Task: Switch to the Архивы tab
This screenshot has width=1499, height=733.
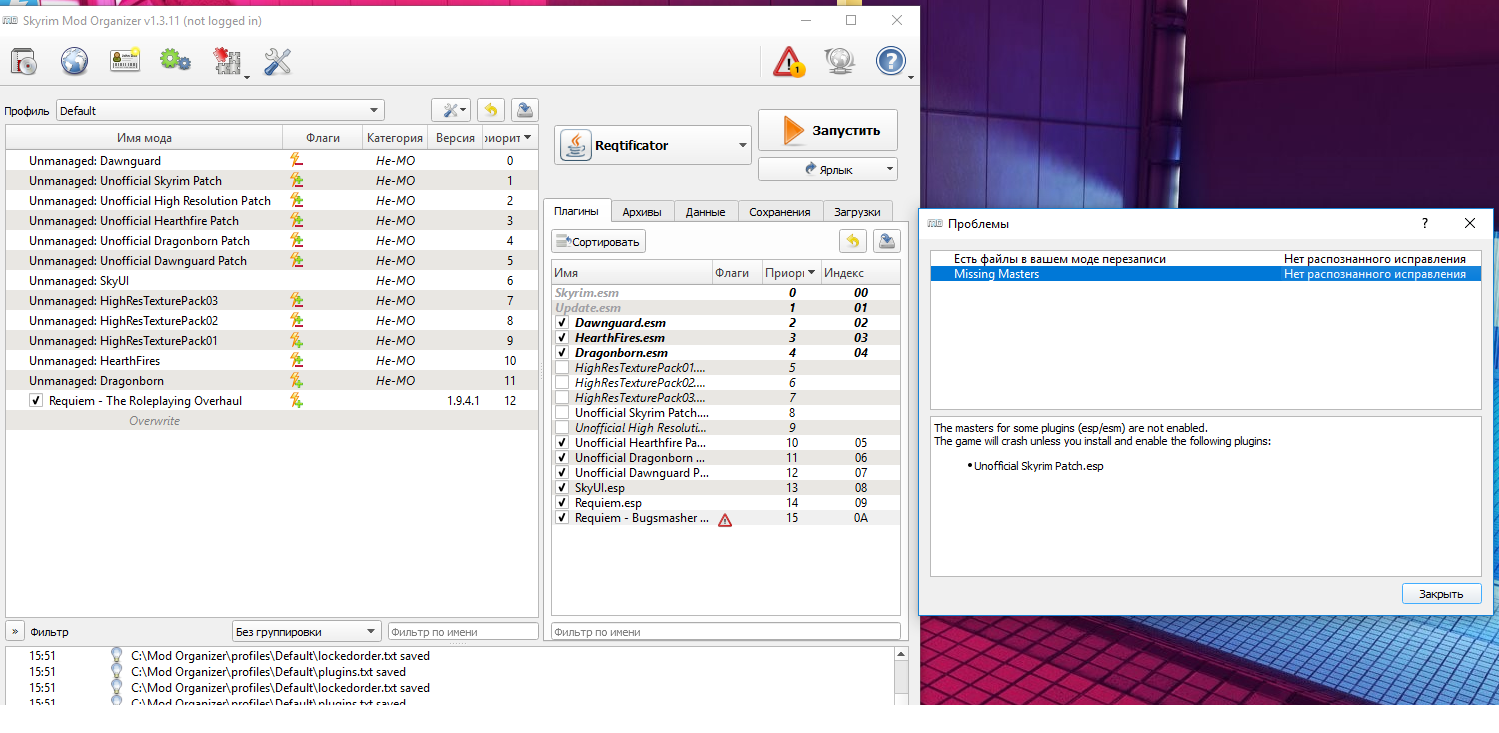Action: (x=641, y=212)
